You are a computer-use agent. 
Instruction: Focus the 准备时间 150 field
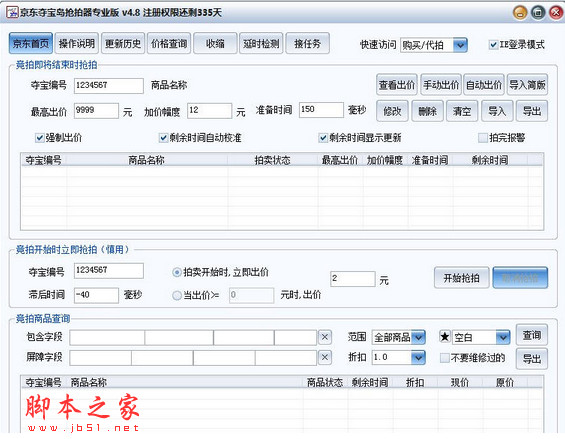coord(321,110)
